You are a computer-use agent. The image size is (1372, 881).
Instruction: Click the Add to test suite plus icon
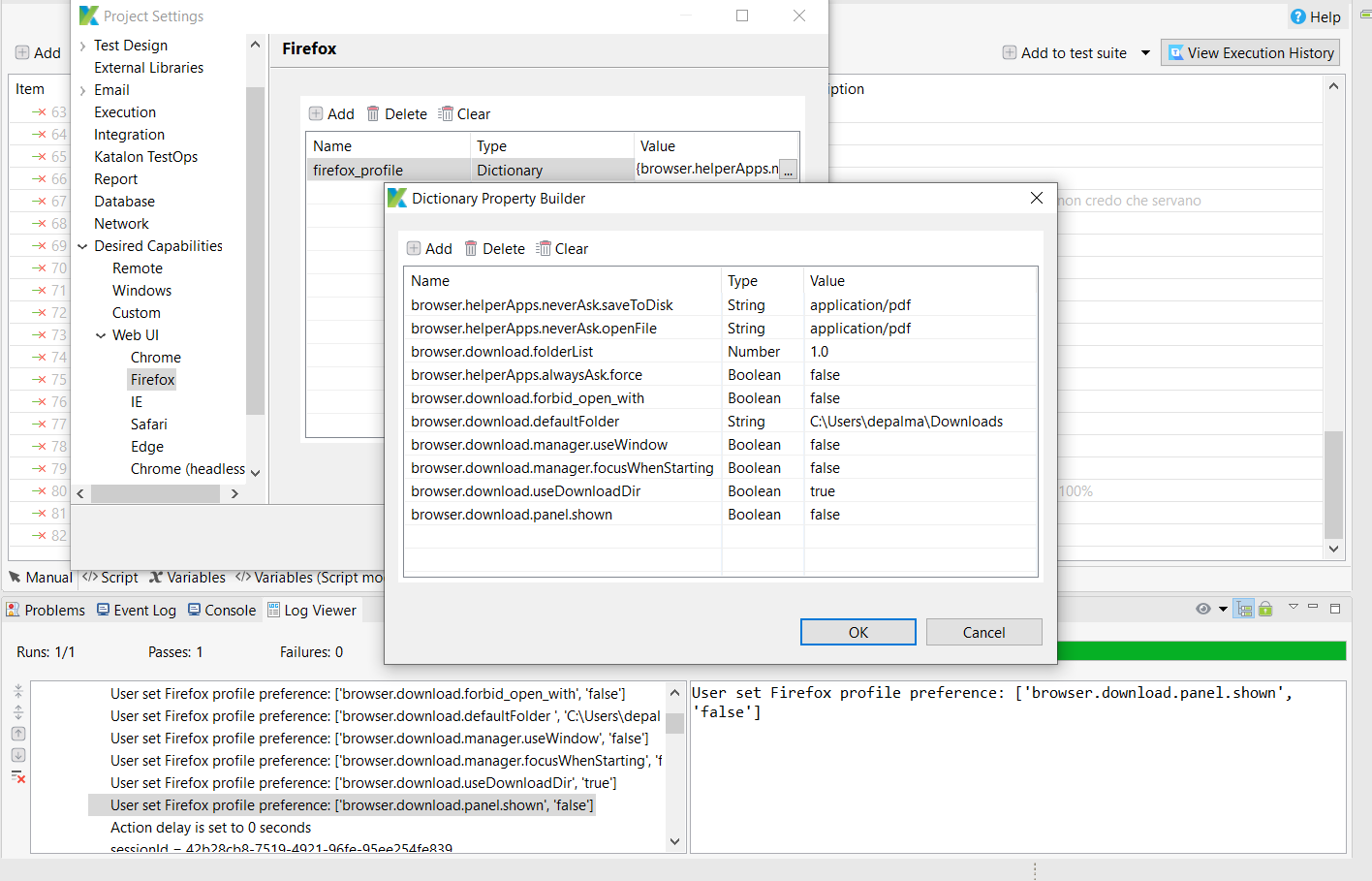pos(1010,53)
